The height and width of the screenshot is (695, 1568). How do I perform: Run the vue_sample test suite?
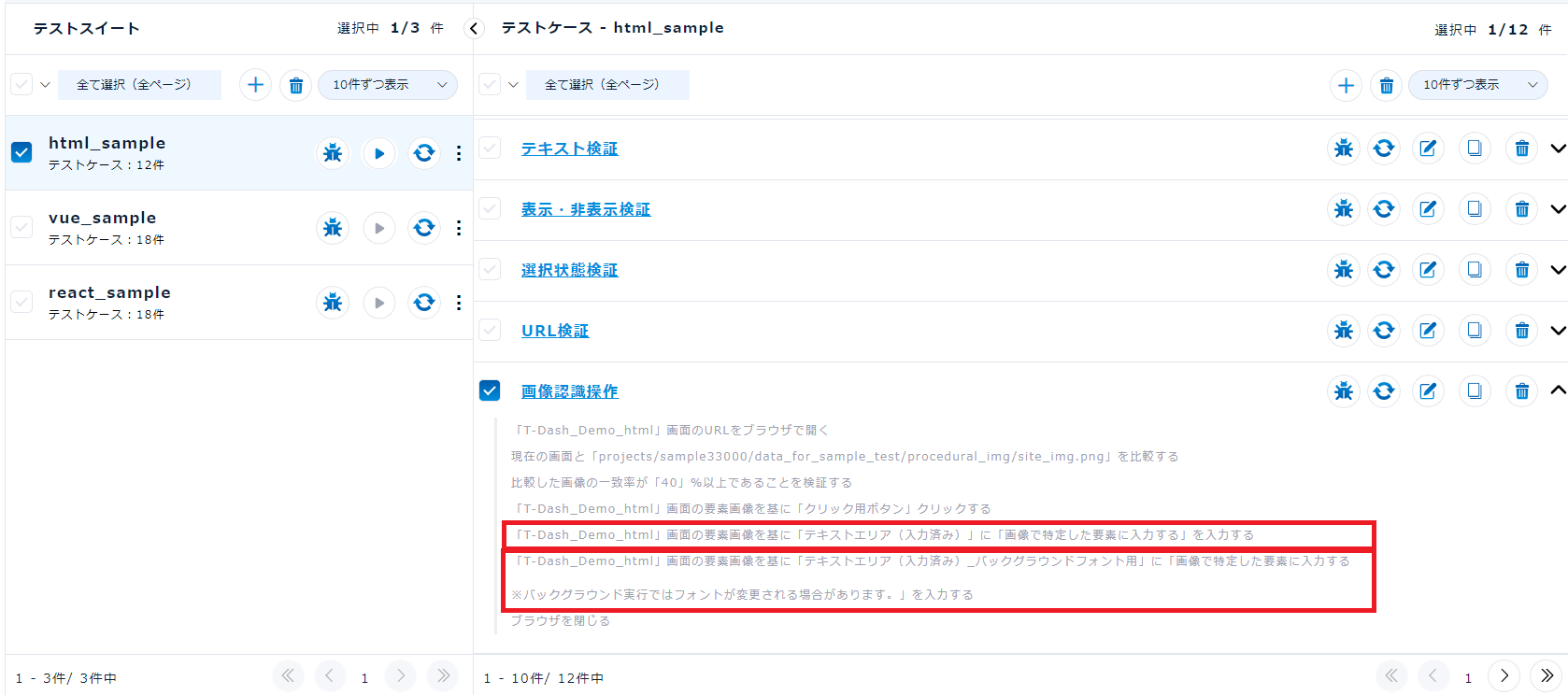coord(378,228)
